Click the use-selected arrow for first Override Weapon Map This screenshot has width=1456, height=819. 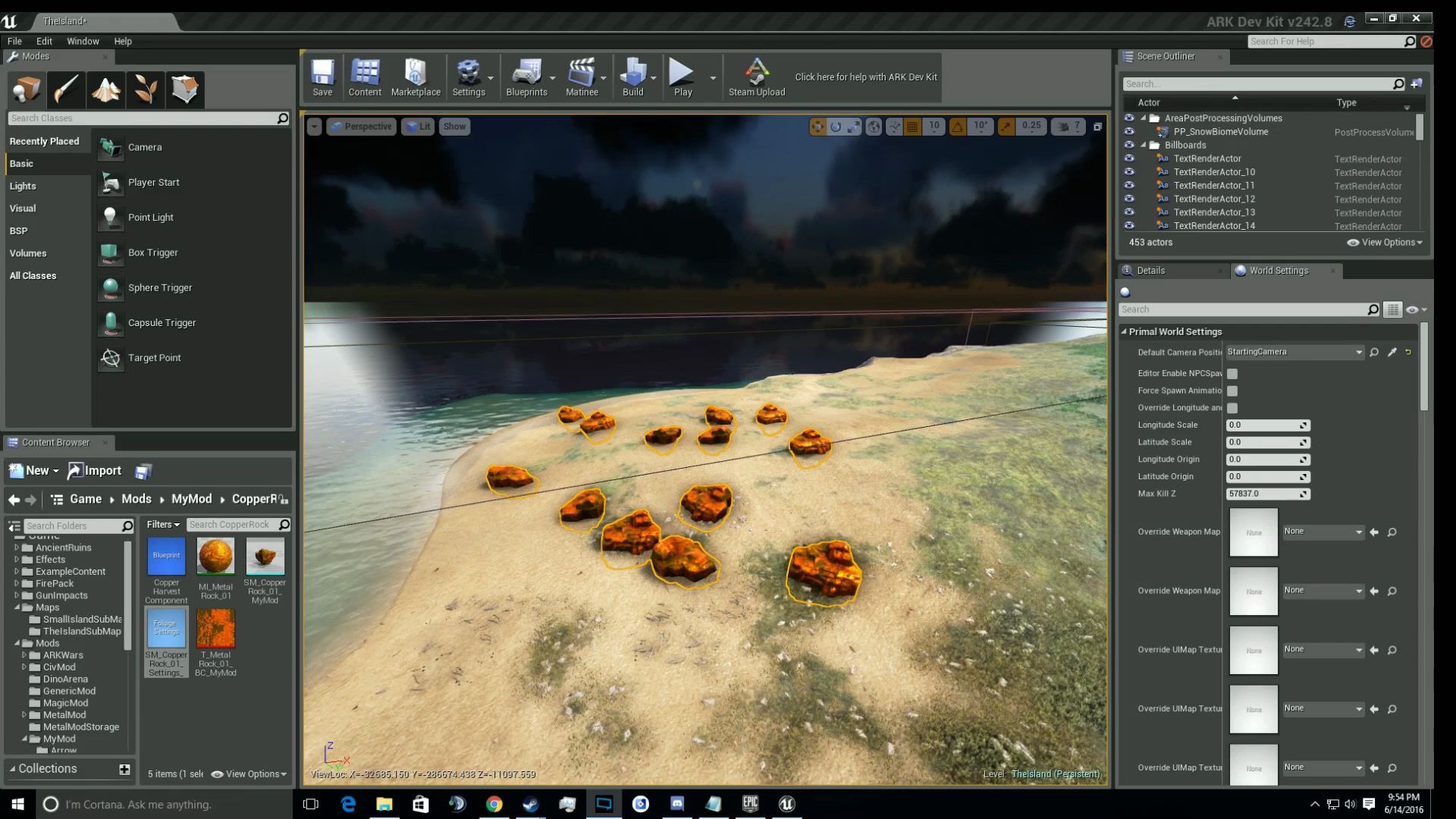click(1374, 532)
